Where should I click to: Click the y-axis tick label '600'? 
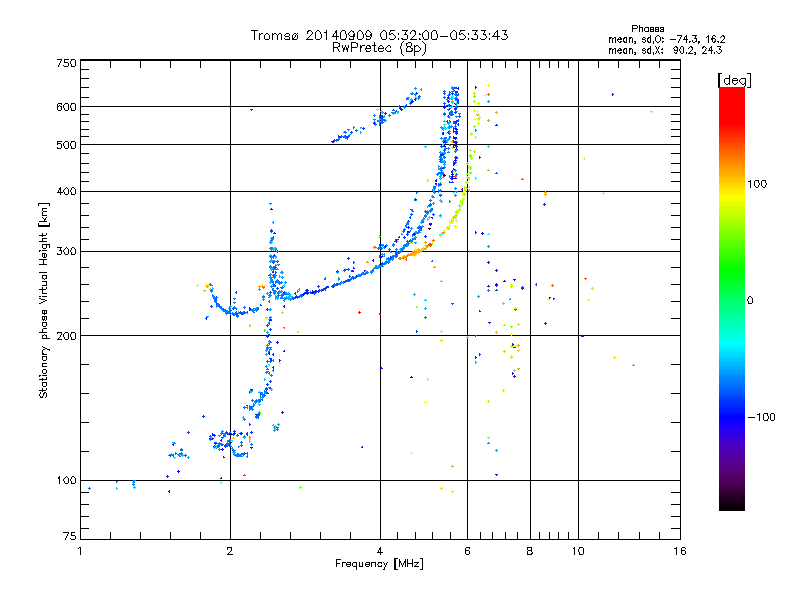coord(66,107)
